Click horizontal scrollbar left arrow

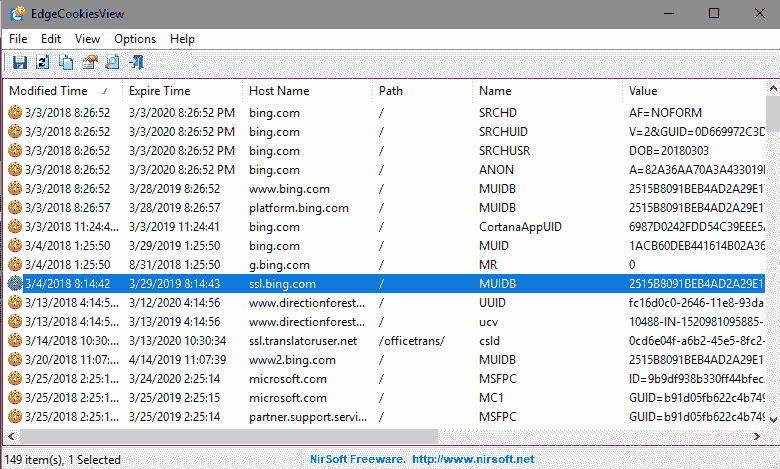(11, 437)
